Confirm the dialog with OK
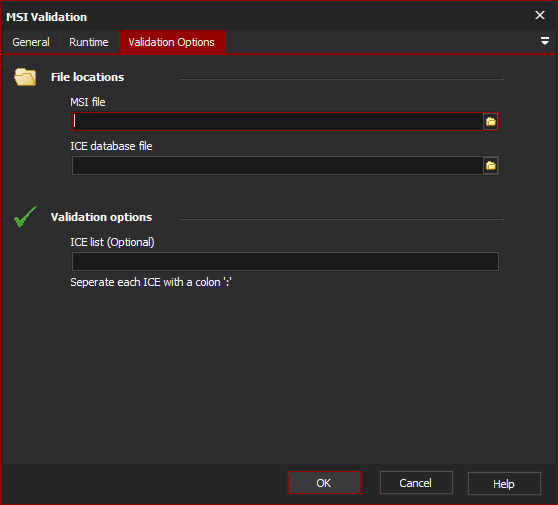Image resolution: width=558 pixels, height=505 pixels. [324, 483]
